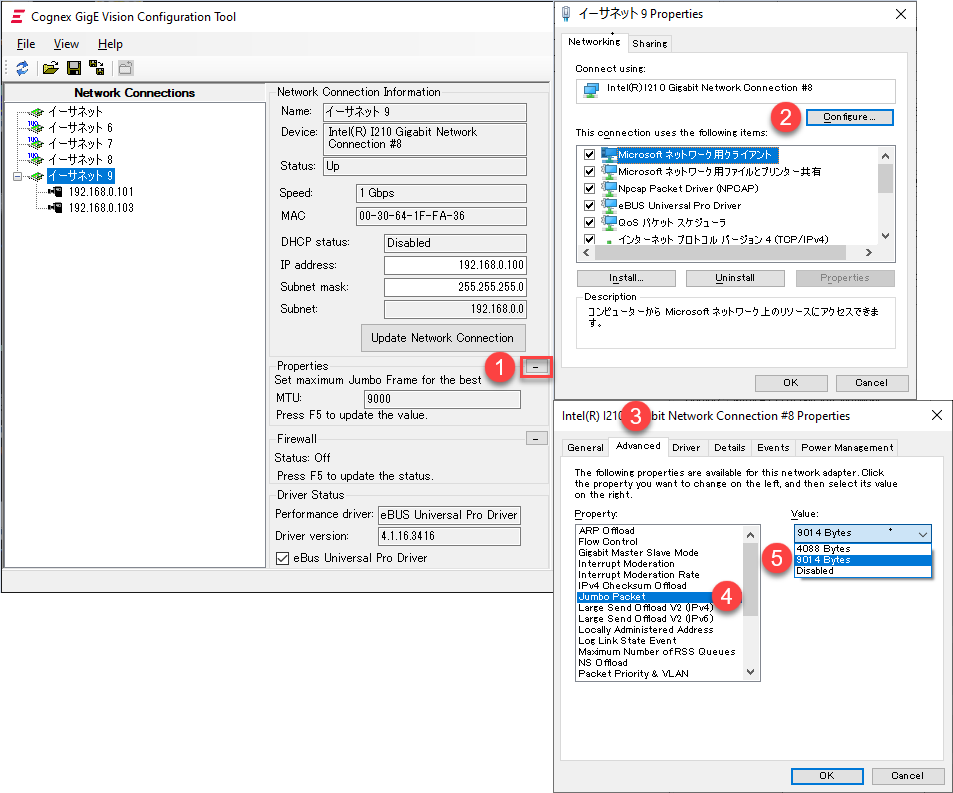Click the Open folder toolbar icon
Image resolution: width=953 pixels, height=793 pixels.
click(x=50, y=68)
